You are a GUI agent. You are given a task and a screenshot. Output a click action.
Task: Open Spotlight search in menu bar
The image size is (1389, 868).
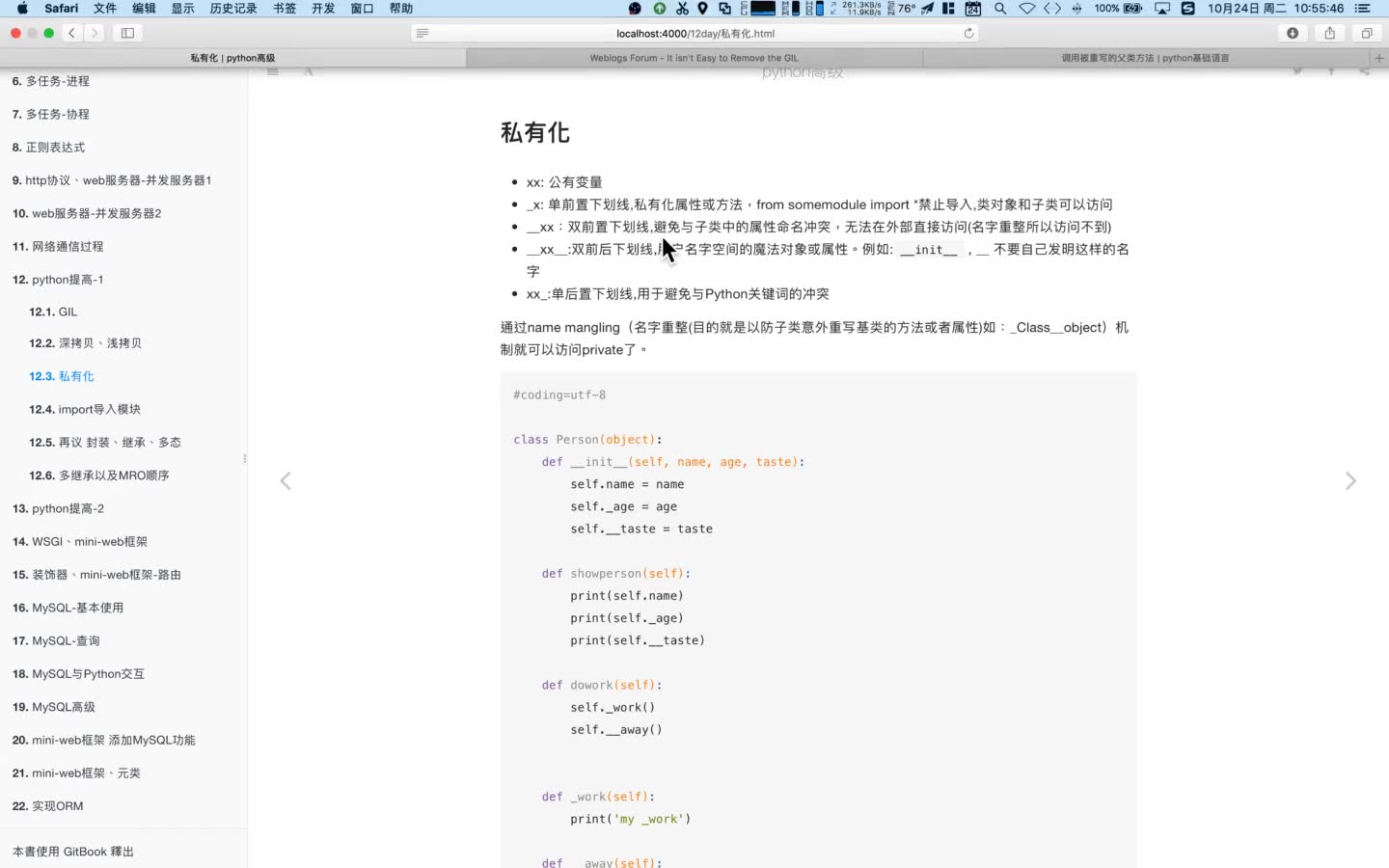(1000, 8)
